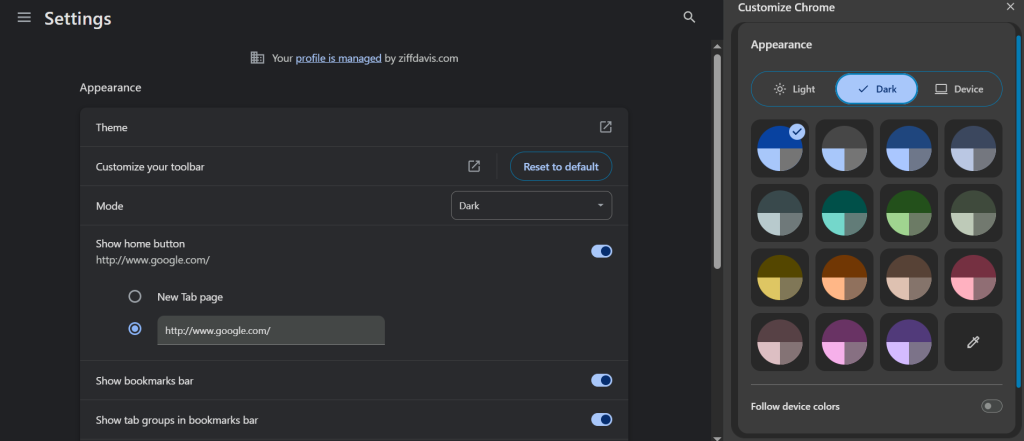Open the Mode dropdown showing Dark
1024x441 pixels.
(532, 205)
